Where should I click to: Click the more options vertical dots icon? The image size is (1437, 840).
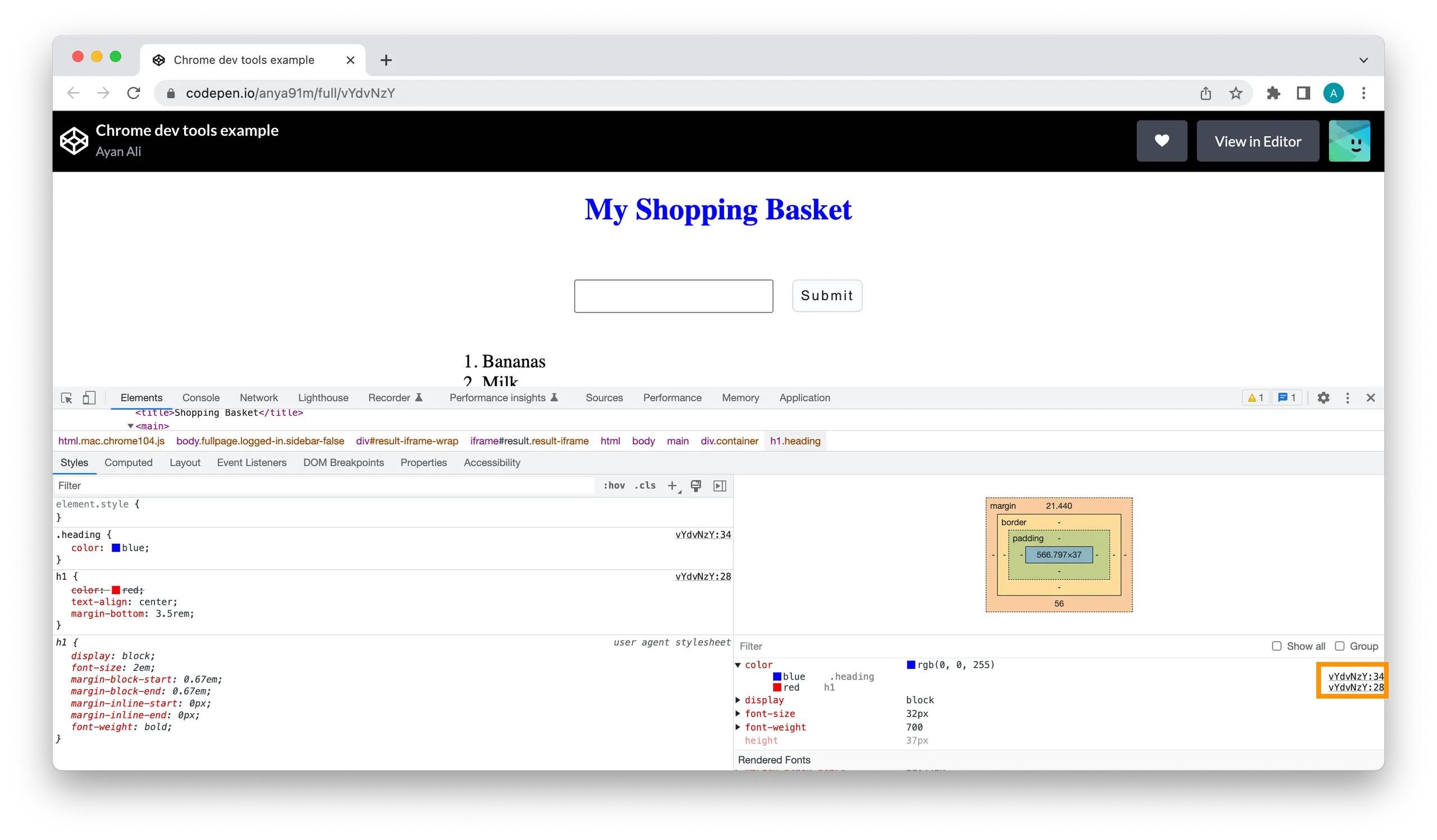1348,397
